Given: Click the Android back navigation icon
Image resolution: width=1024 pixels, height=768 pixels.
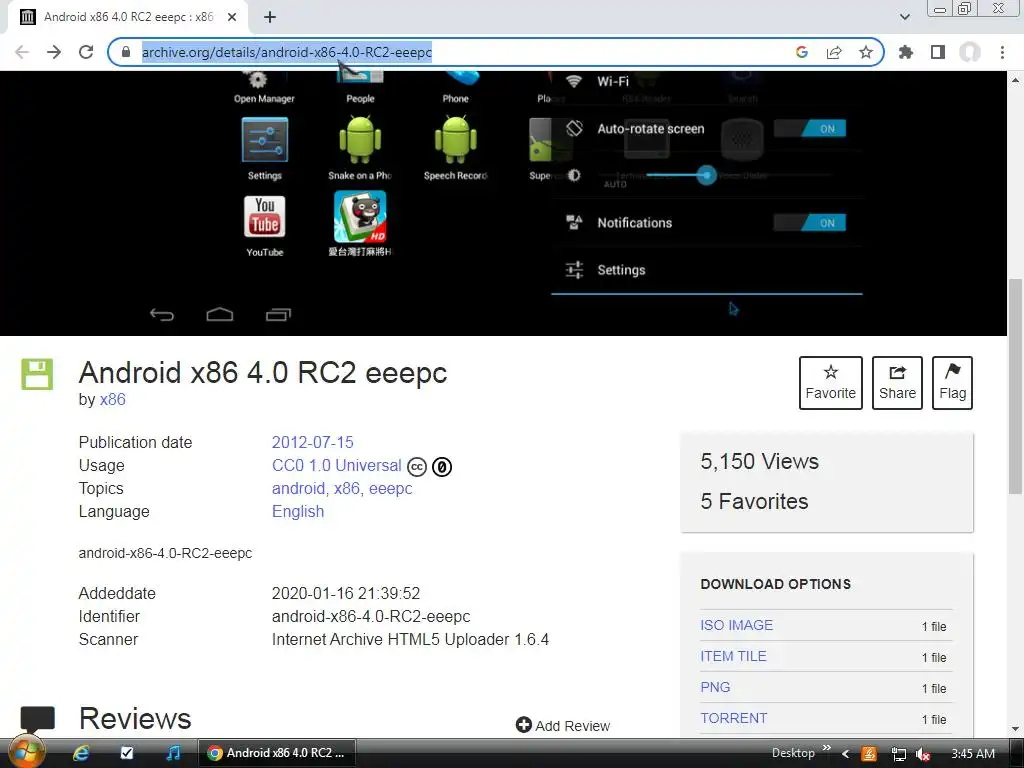Looking at the screenshot, I should 162,315.
